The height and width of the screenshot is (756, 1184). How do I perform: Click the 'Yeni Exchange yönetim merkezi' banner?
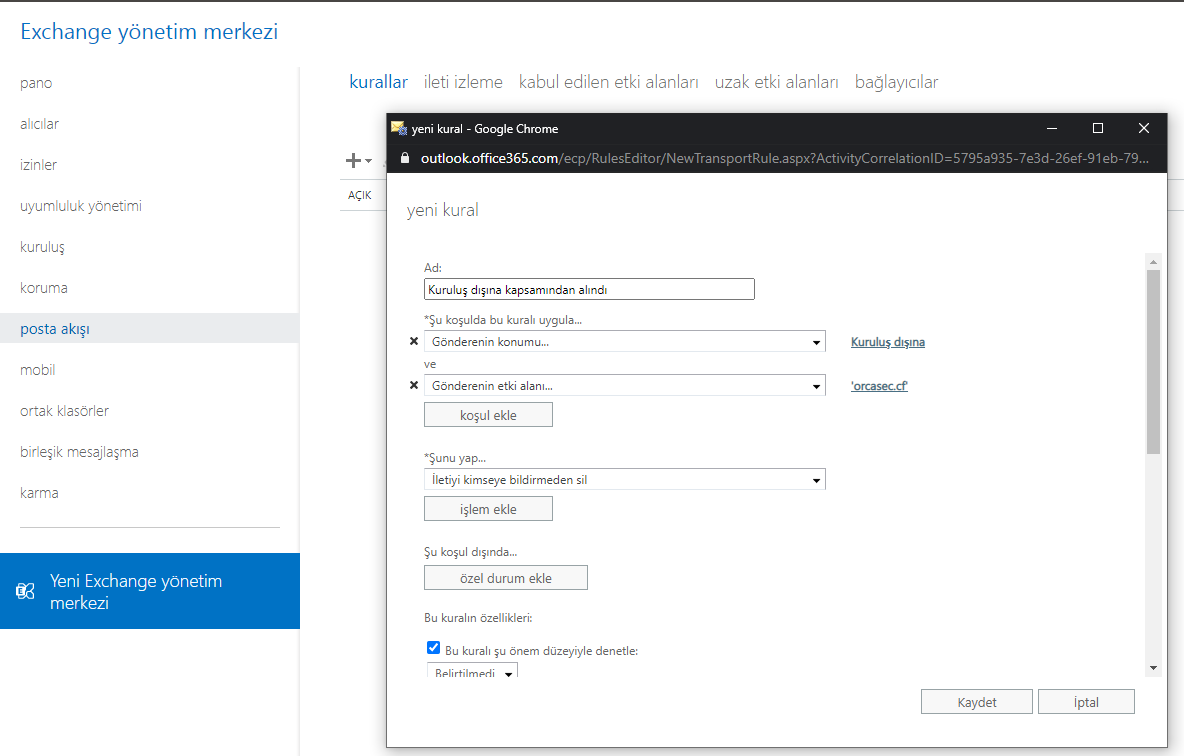pos(150,591)
